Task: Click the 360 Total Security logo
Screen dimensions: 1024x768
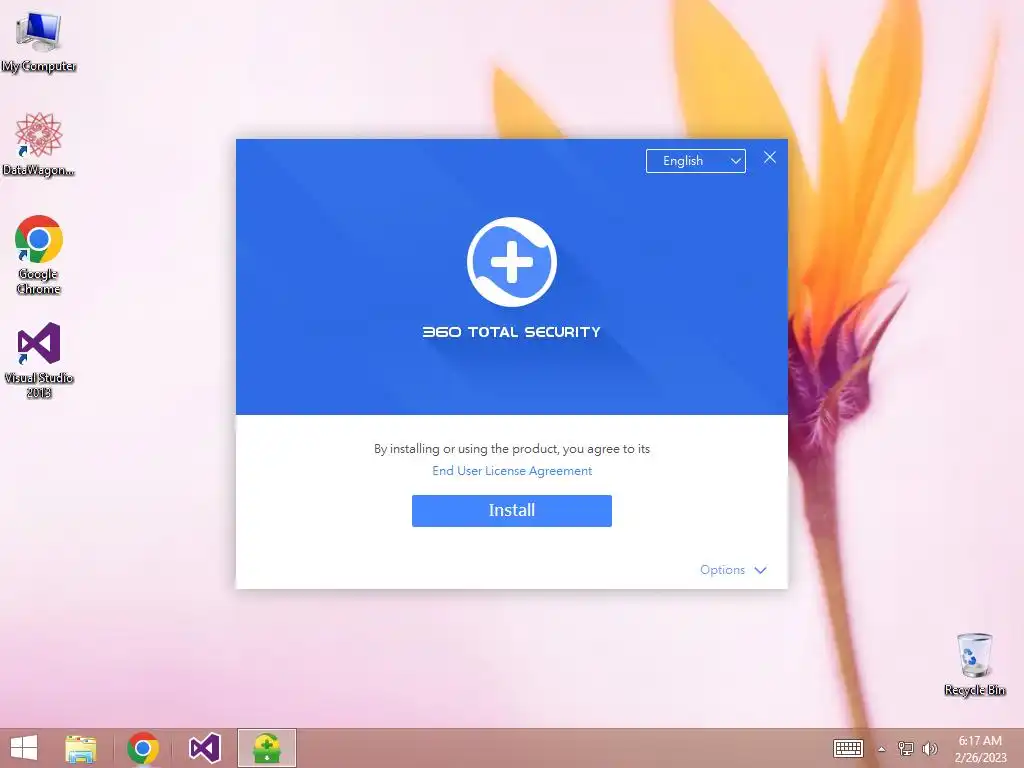Action: (512, 262)
